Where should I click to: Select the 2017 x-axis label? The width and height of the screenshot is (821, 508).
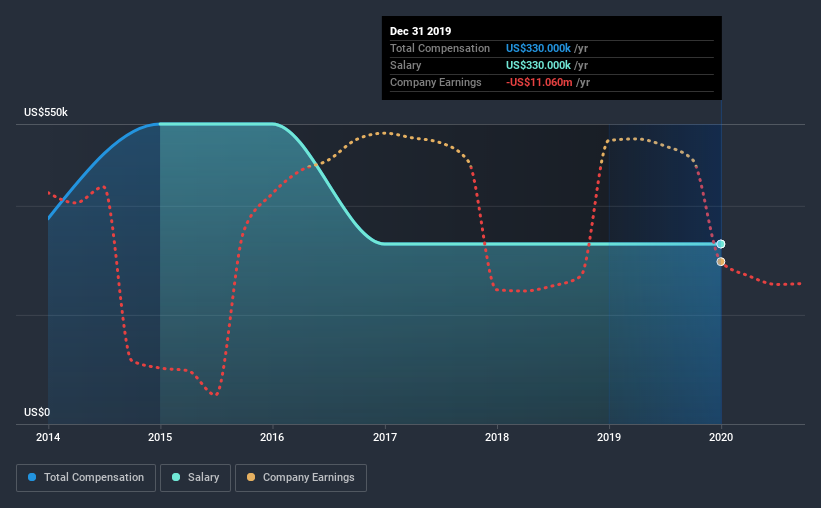[x=385, y=437]
